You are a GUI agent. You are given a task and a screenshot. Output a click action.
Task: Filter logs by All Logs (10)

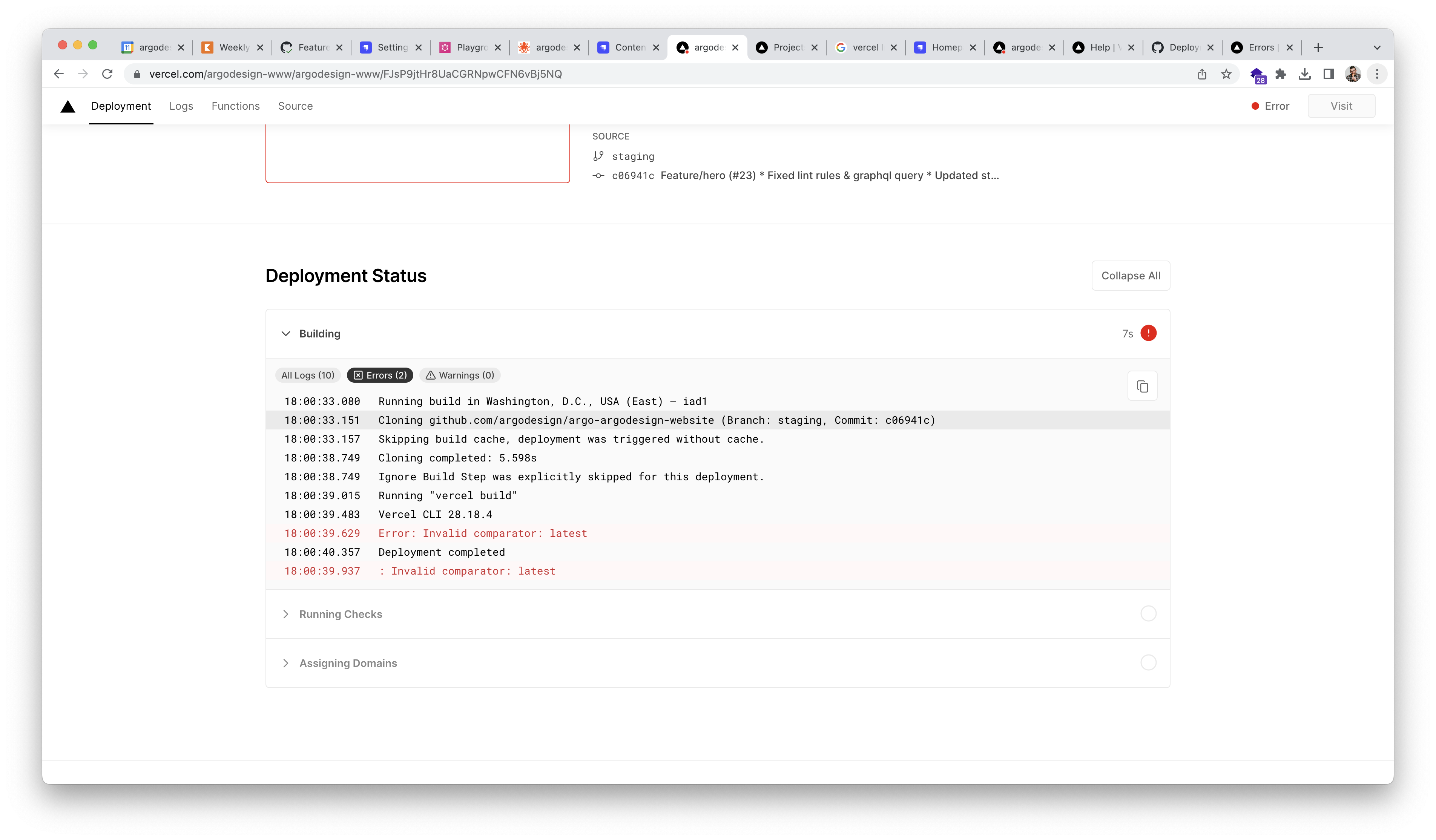308,375
